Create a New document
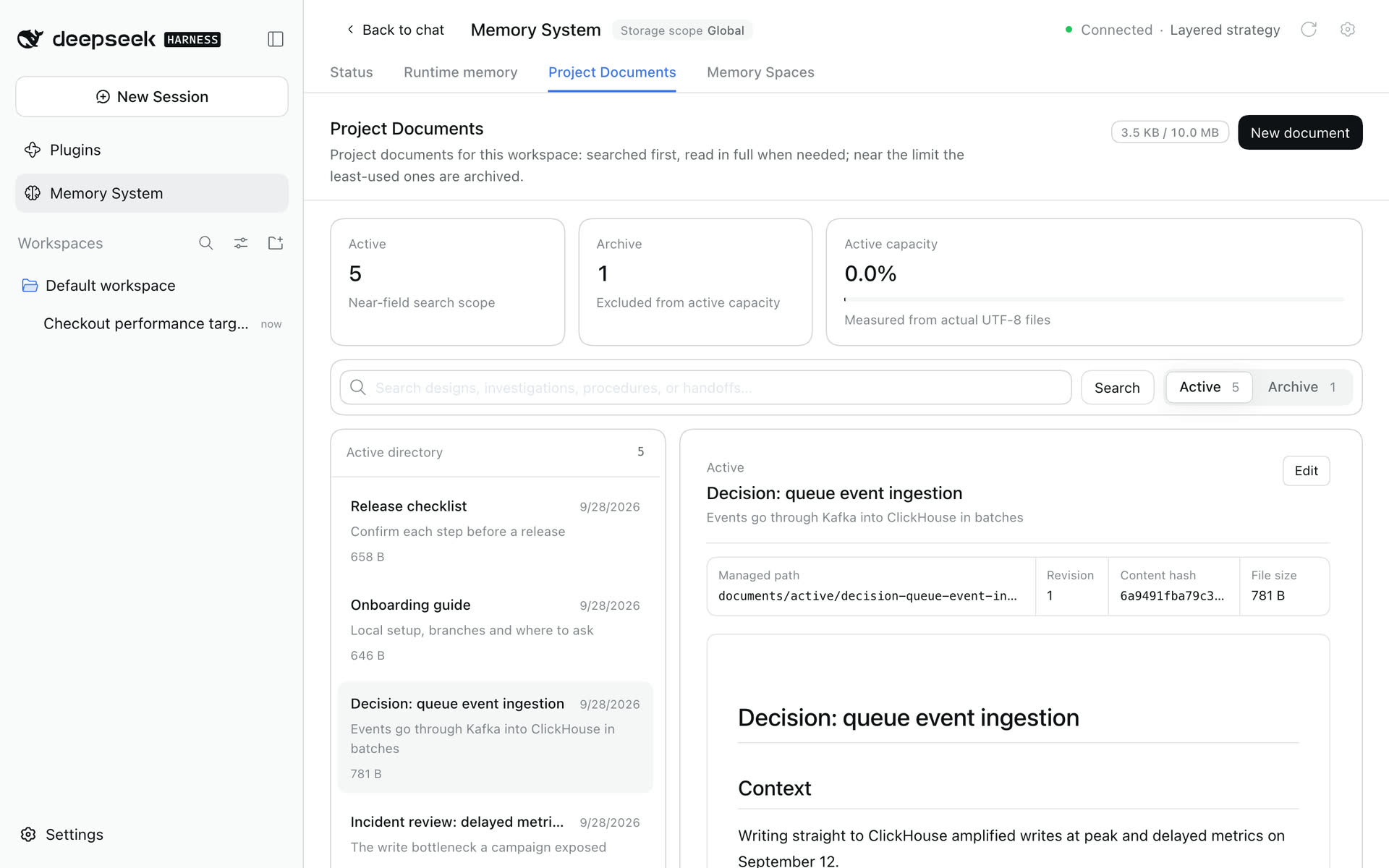1389x868 pixels. (x=1300, y=132)
